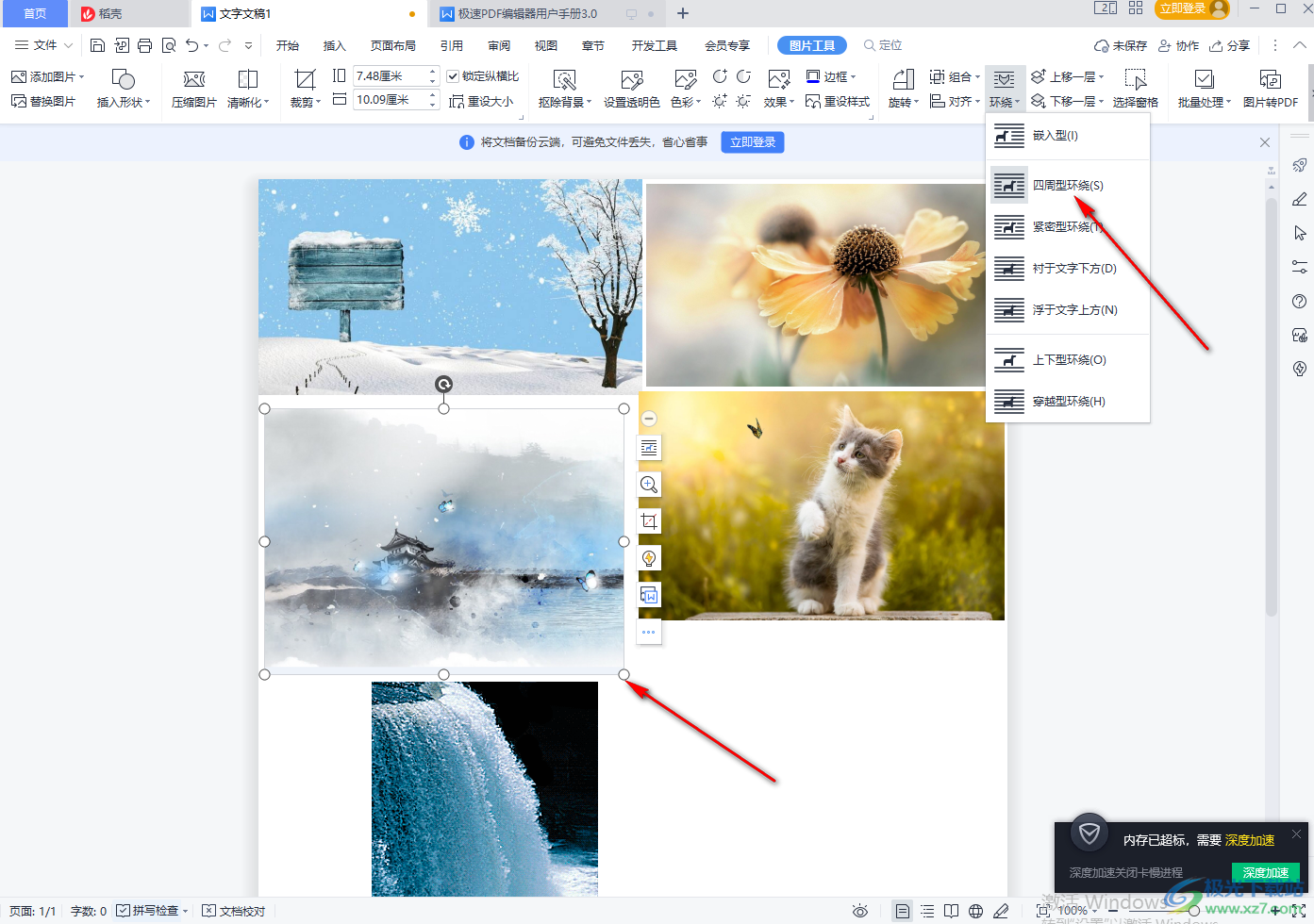Click Picture to PDF (图片转PDF)
This screenshot has height=924, width=1314.
[1271, 89]
